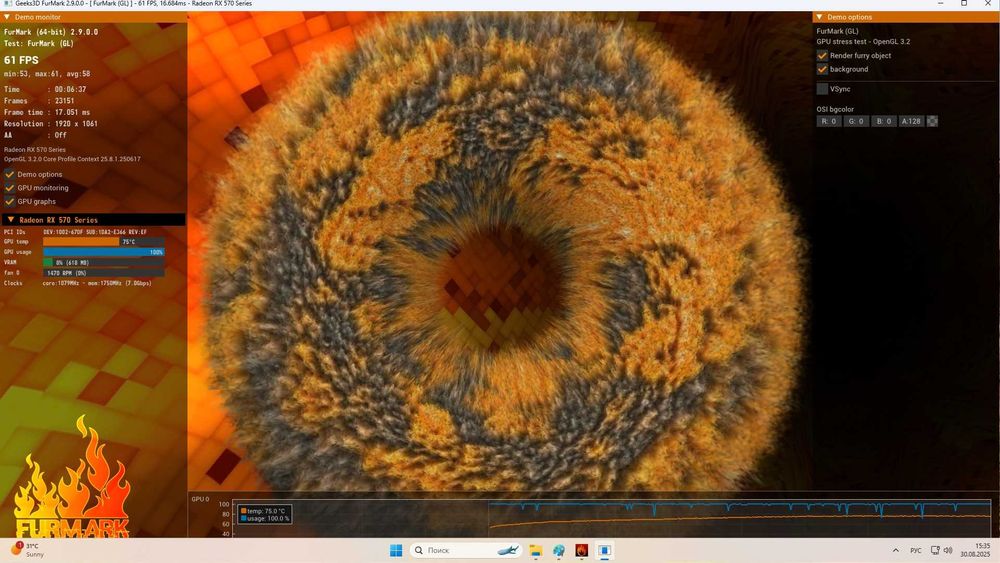This screenshot has width=1000, height=563.
Task: Open network settings tray icon
Action: coord(935,550)
